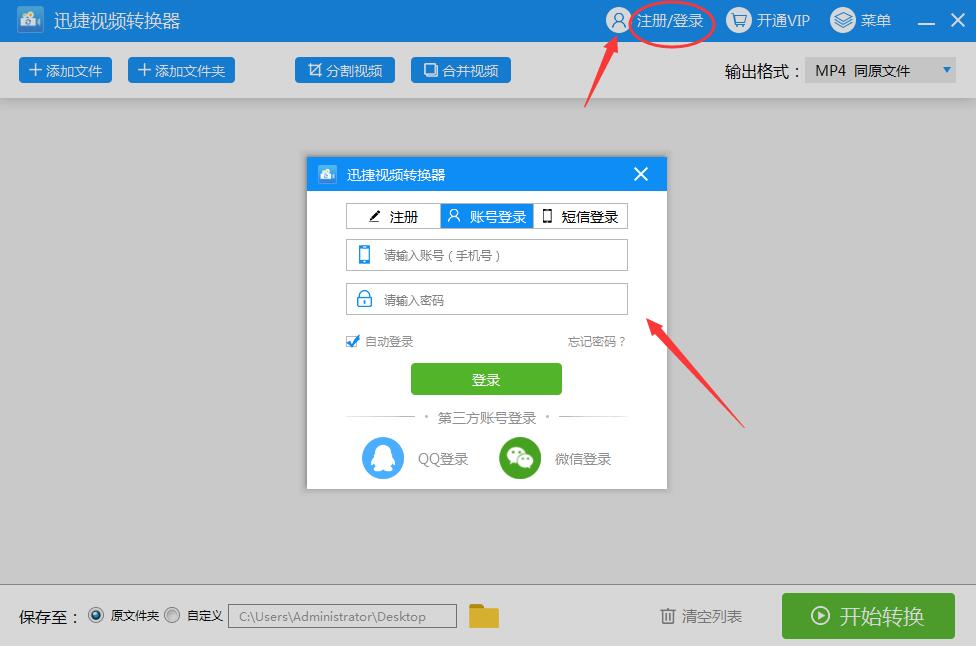
Task: Switch to the 注册 registration tab
Action: pyautogui.click(x=393, y=215)
